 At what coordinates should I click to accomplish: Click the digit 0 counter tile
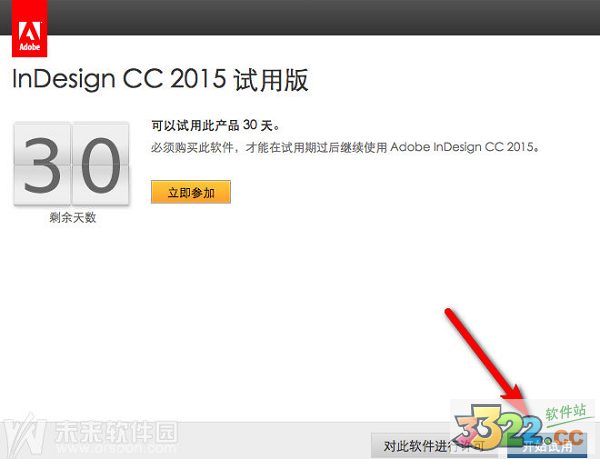pos(101,164)
